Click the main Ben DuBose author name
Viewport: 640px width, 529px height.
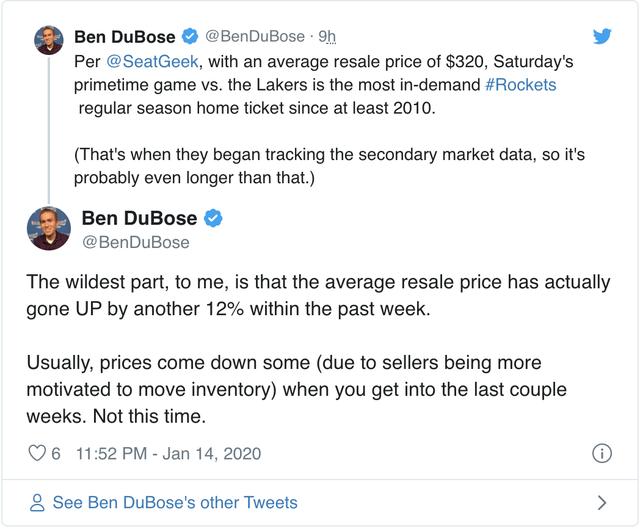pyautogui.click(x=140, y=218)
